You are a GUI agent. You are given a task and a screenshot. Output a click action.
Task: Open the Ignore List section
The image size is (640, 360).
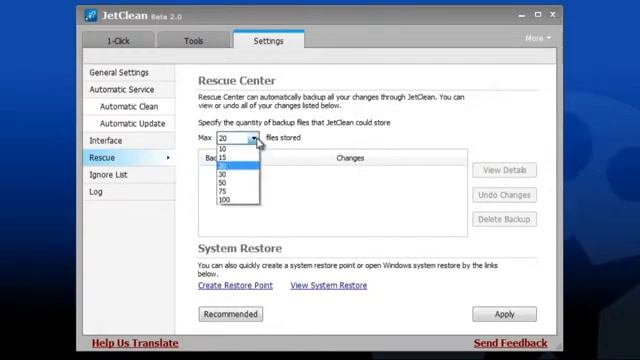129,175
